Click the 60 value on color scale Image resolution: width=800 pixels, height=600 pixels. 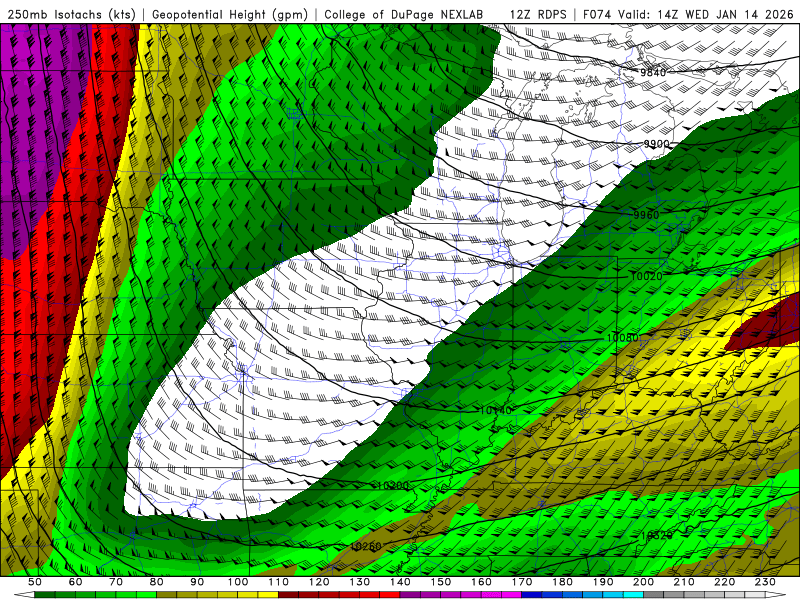[76, 582]
